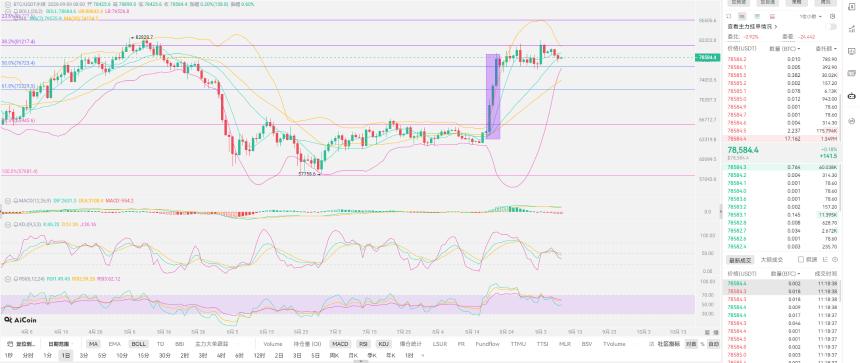Toggle the KDJ sub-indicator
Viewport: 860px width, 363px height.
[383, 344]
